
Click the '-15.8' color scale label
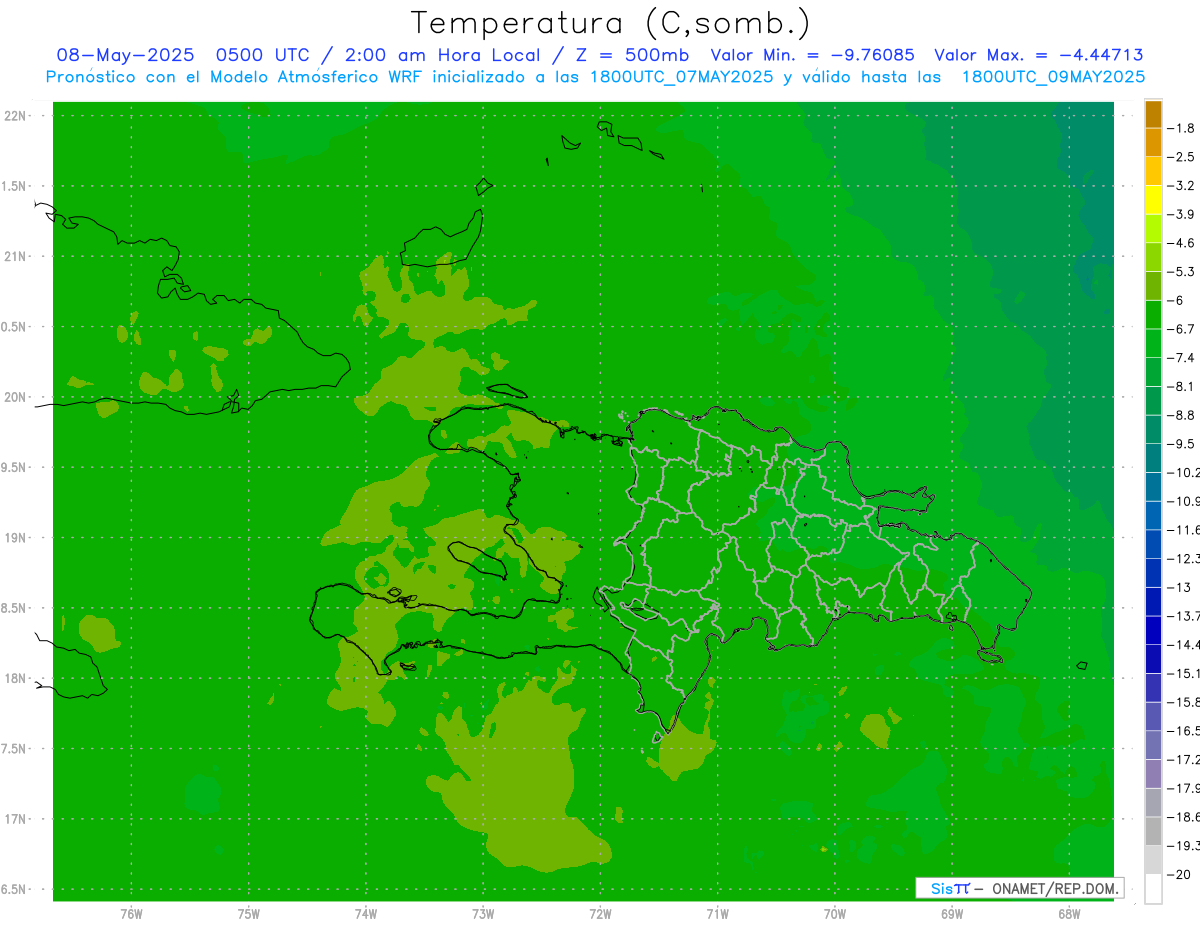pos(1184,702)
